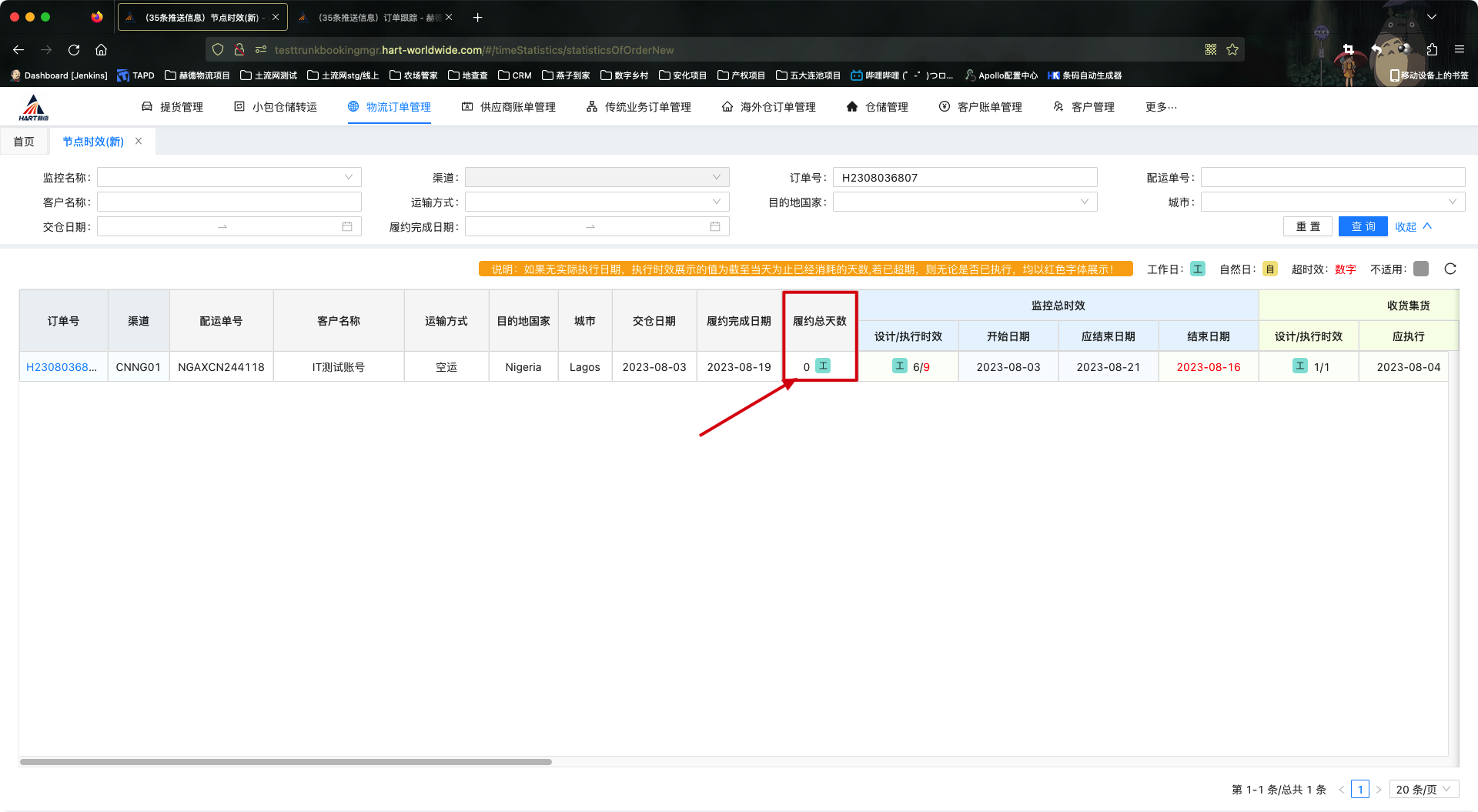Open the browser extensions puzzle icon

coord(1432,50)
